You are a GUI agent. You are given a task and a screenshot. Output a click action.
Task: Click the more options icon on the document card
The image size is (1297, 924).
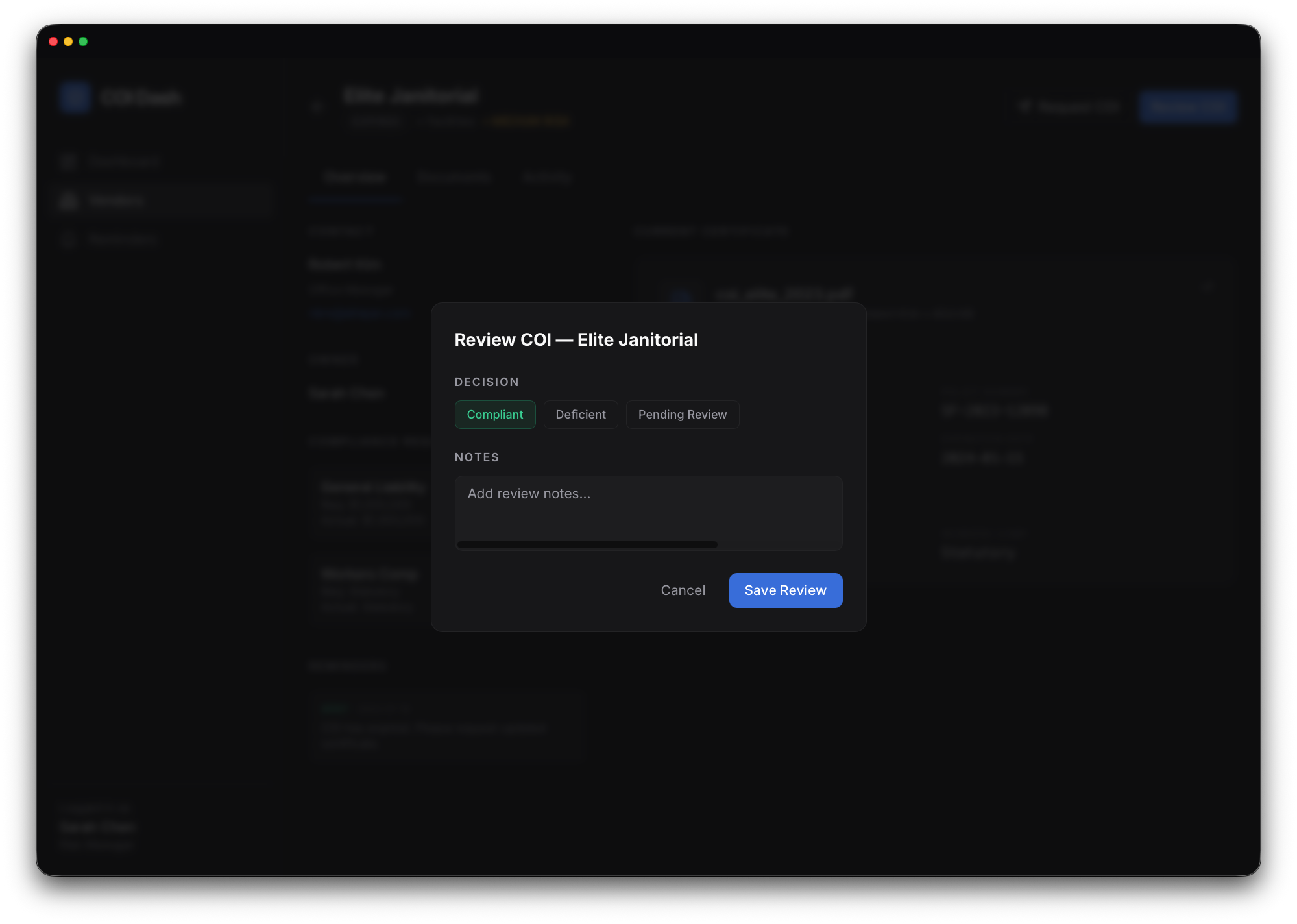tap(1207, 287)
